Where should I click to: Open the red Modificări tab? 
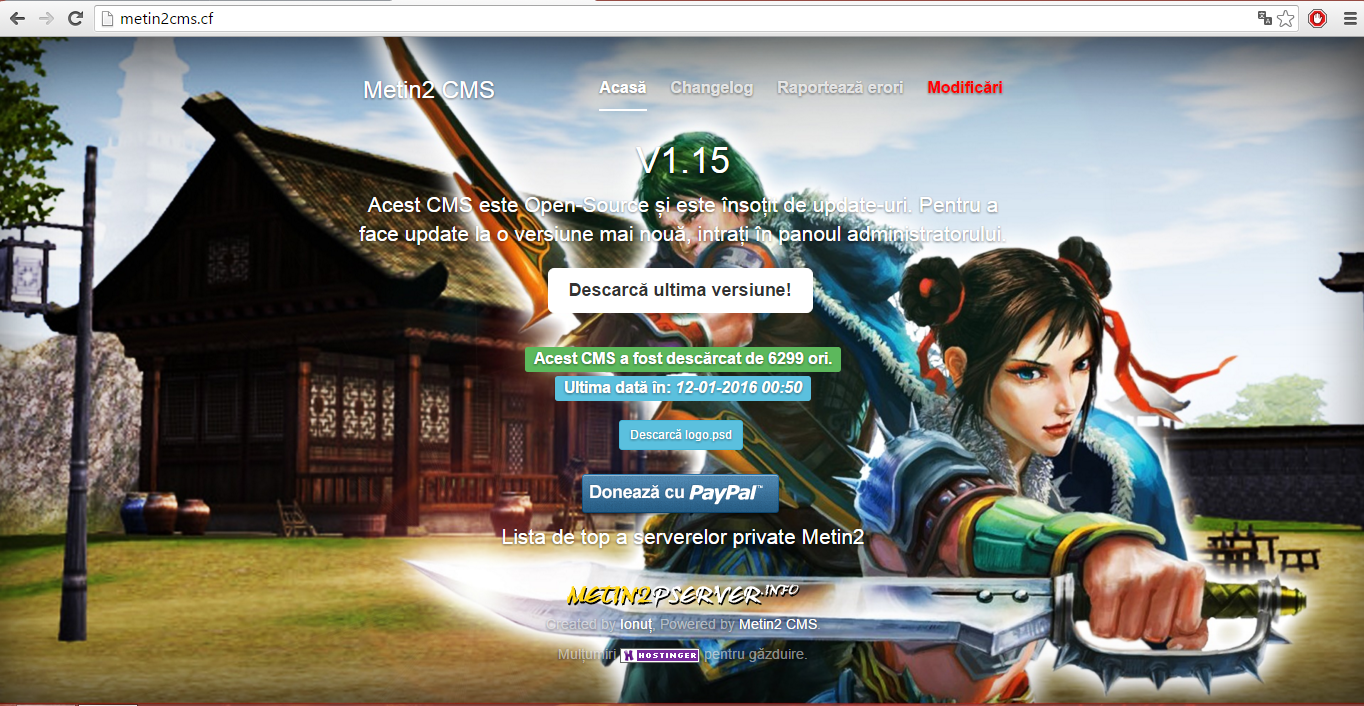(x=965, y=88)
